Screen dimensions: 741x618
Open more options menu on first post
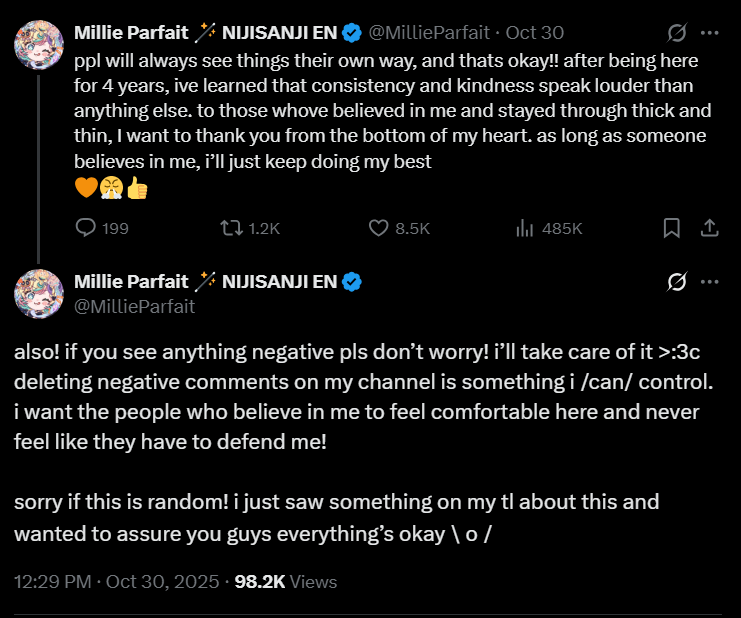coord(710,32)
